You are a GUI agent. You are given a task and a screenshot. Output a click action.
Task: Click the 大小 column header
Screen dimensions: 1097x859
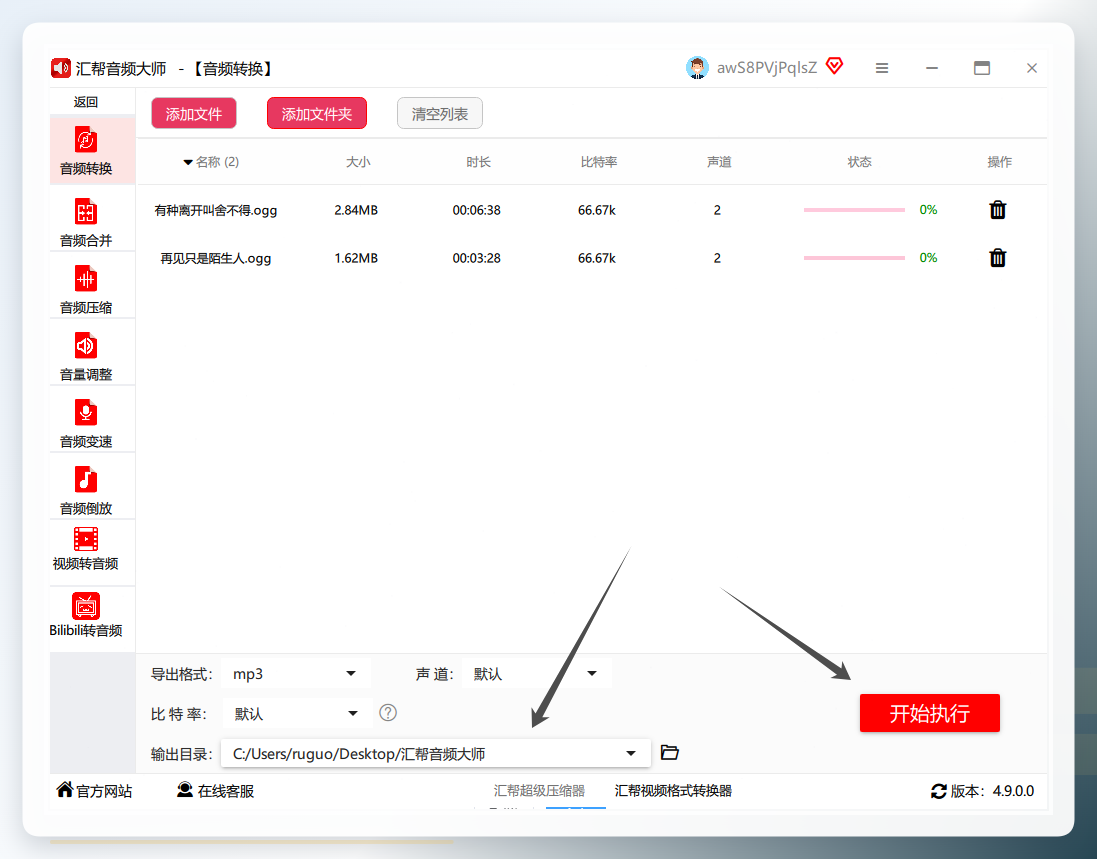pyautogui.click(x=358, y=162)
